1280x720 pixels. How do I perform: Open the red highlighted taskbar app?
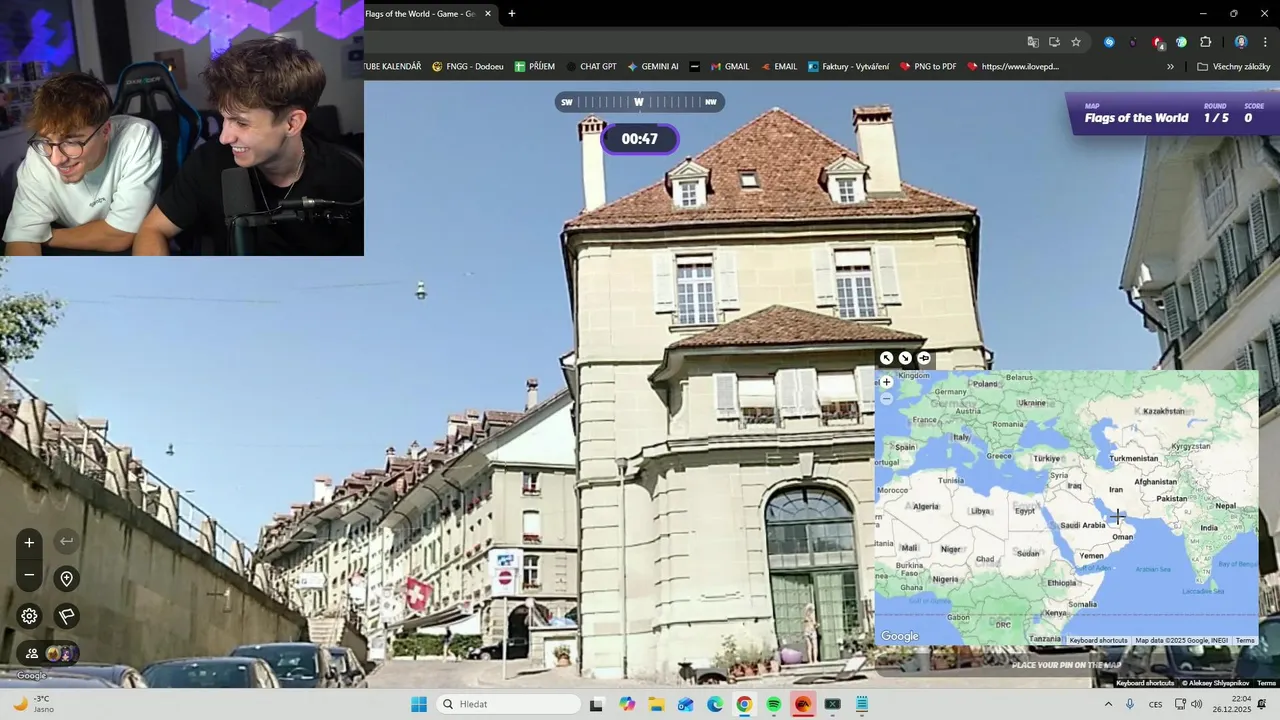802,704
